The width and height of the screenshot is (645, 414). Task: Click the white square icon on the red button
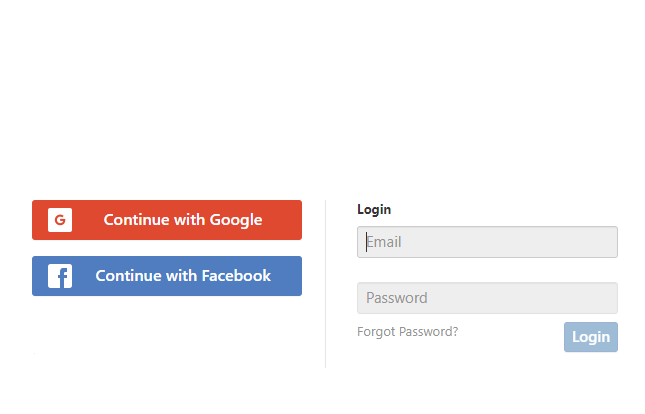click(x=60, y=220)
